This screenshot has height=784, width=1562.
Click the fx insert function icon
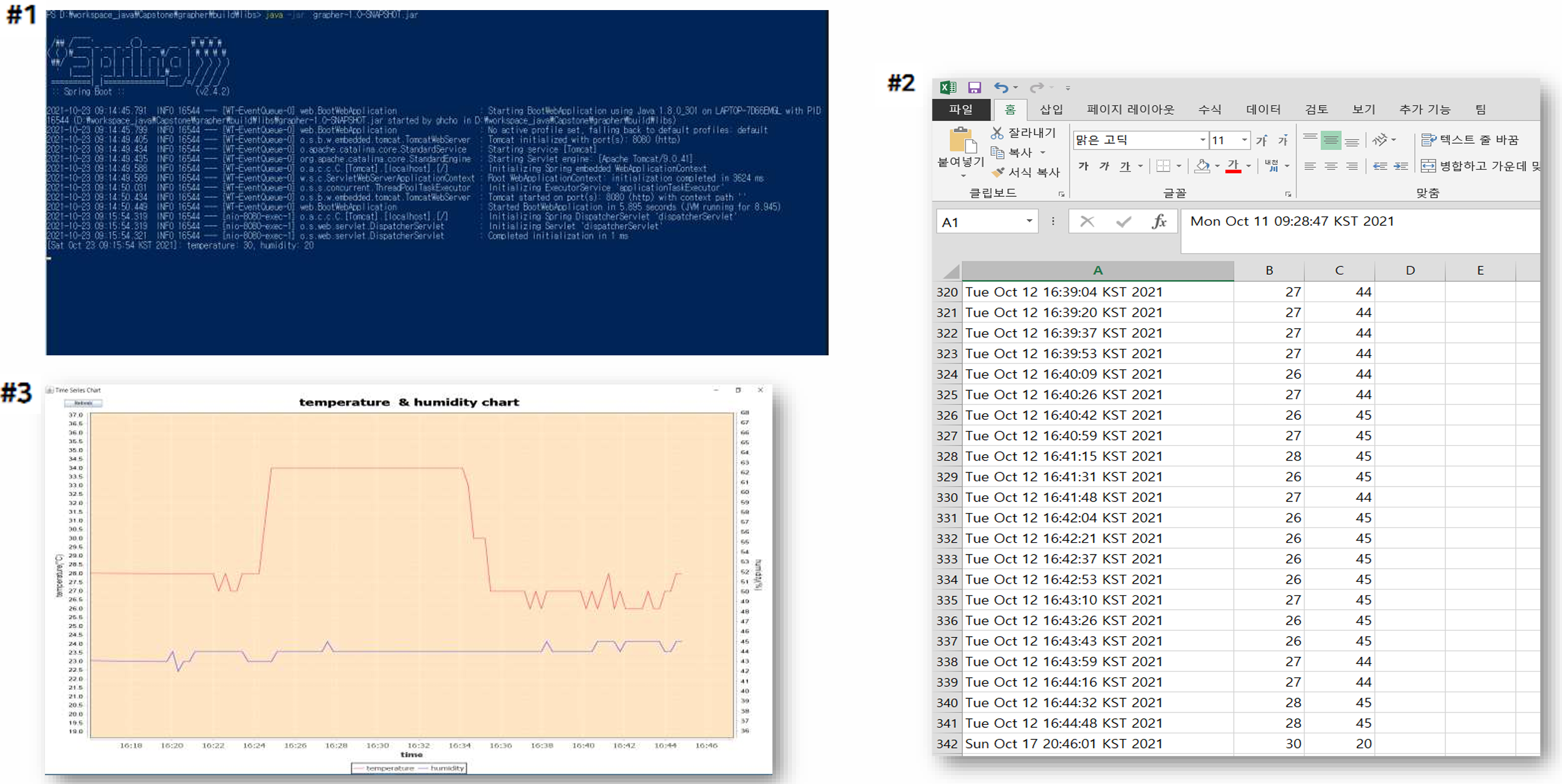pyautogui.click(x=1159, y=222)
